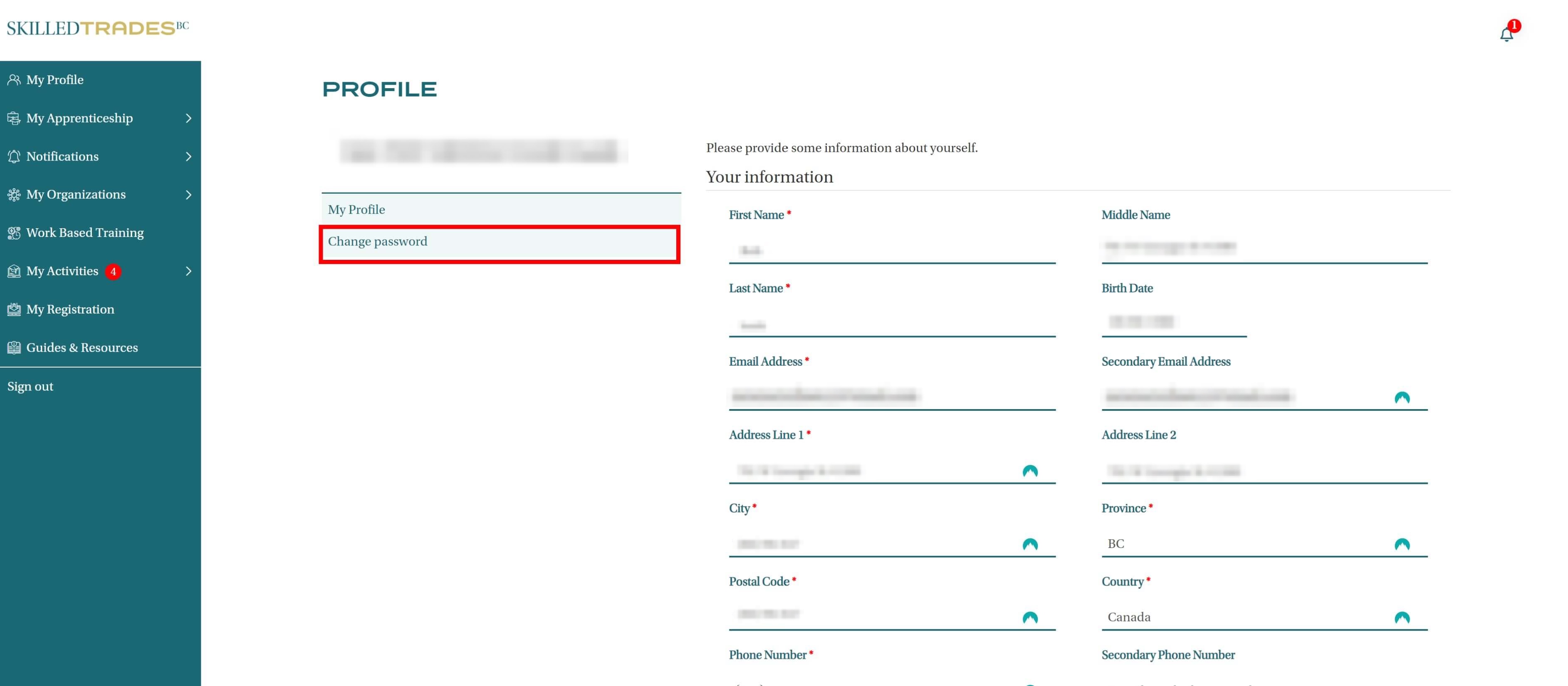Click the teal icon in Secondary Email field
Image resolution: width=1568 pixels, height=686 pixels.
(x=1401, y=398)
